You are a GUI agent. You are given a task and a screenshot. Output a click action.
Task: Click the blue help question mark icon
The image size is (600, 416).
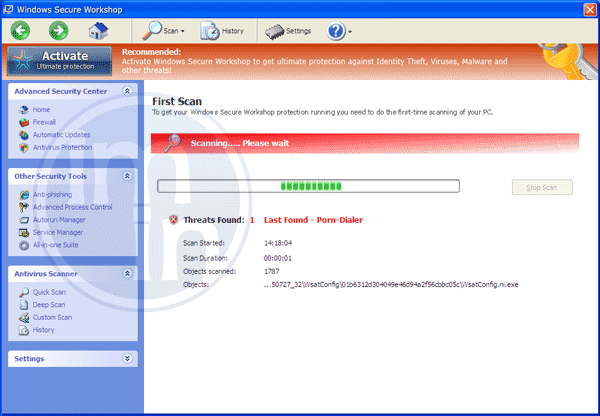pos(336,31)
